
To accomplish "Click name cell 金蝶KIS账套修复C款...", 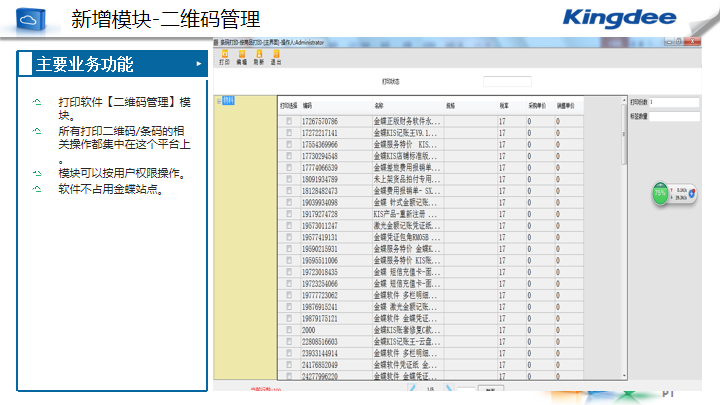I will click(407, 330).
